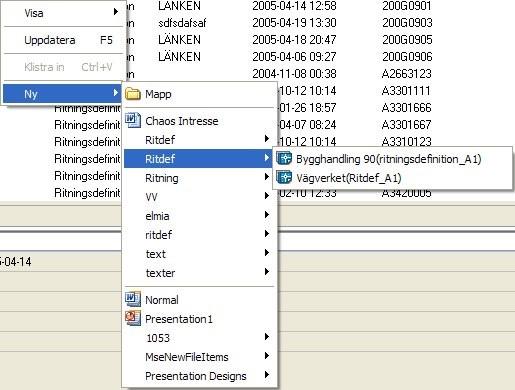Click the Vägverket Ritdef_A1 icon
Image resolution: width=515 pixels, height=390 pixels.
pyautogui.click(x=284, y=178)
